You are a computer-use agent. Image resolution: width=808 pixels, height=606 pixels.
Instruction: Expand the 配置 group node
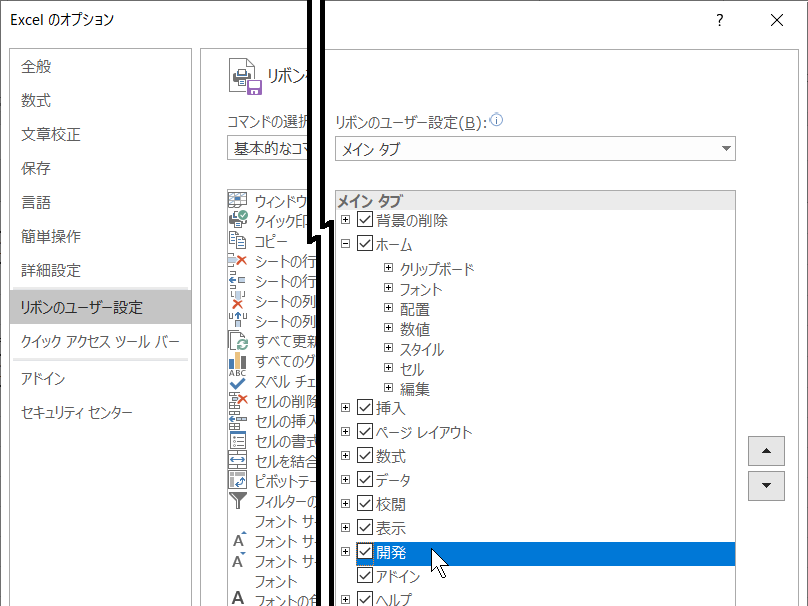389,308
